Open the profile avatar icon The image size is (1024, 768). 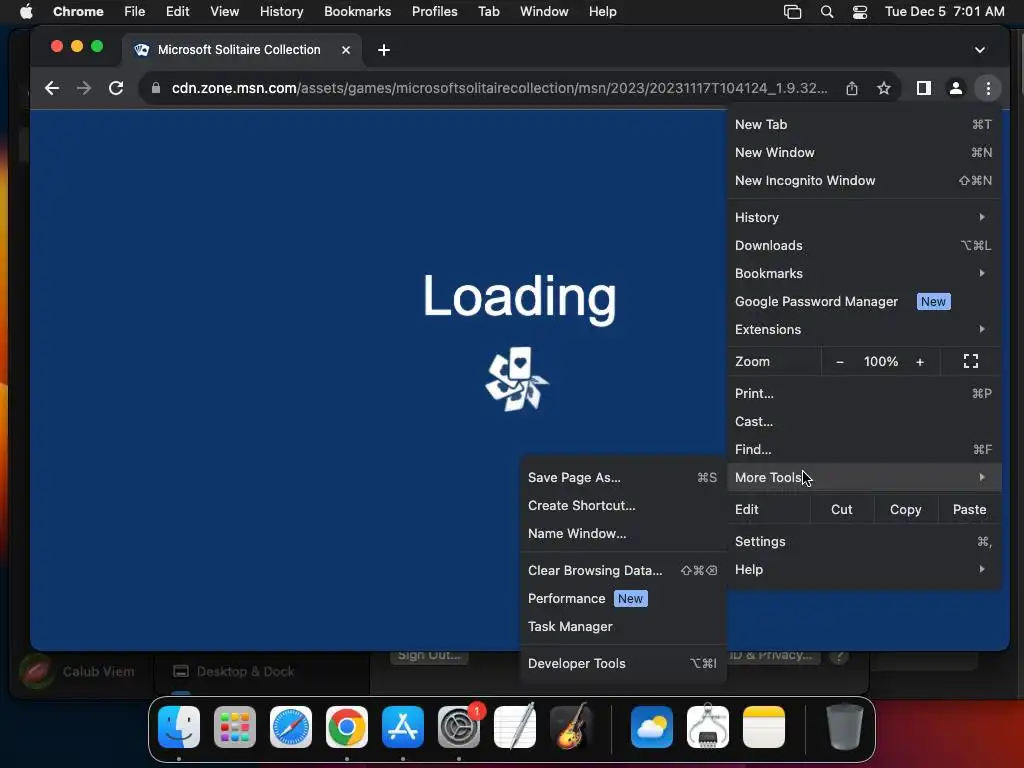pos(955,88)
